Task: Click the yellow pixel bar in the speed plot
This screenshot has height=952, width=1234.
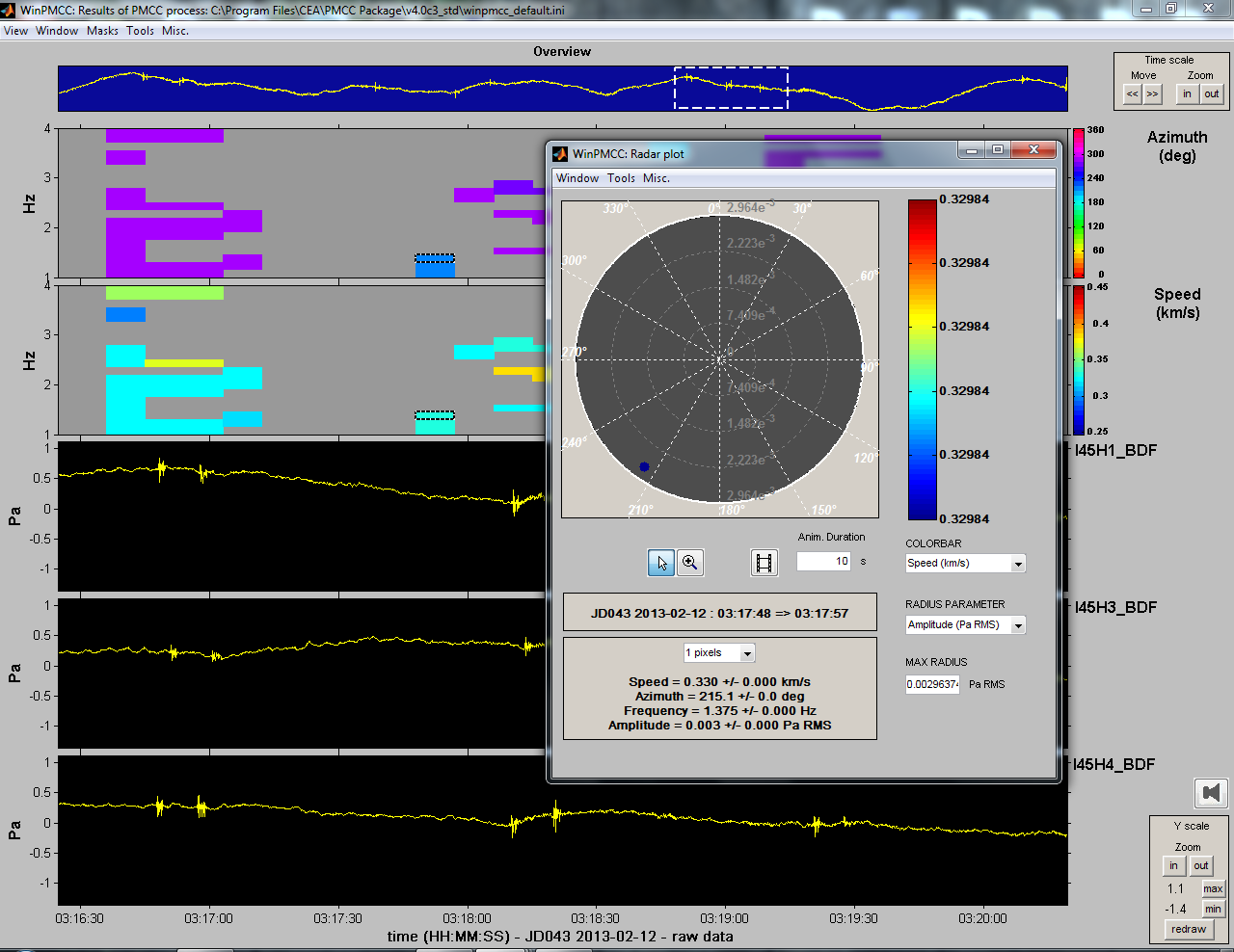Action: point(184,363)
